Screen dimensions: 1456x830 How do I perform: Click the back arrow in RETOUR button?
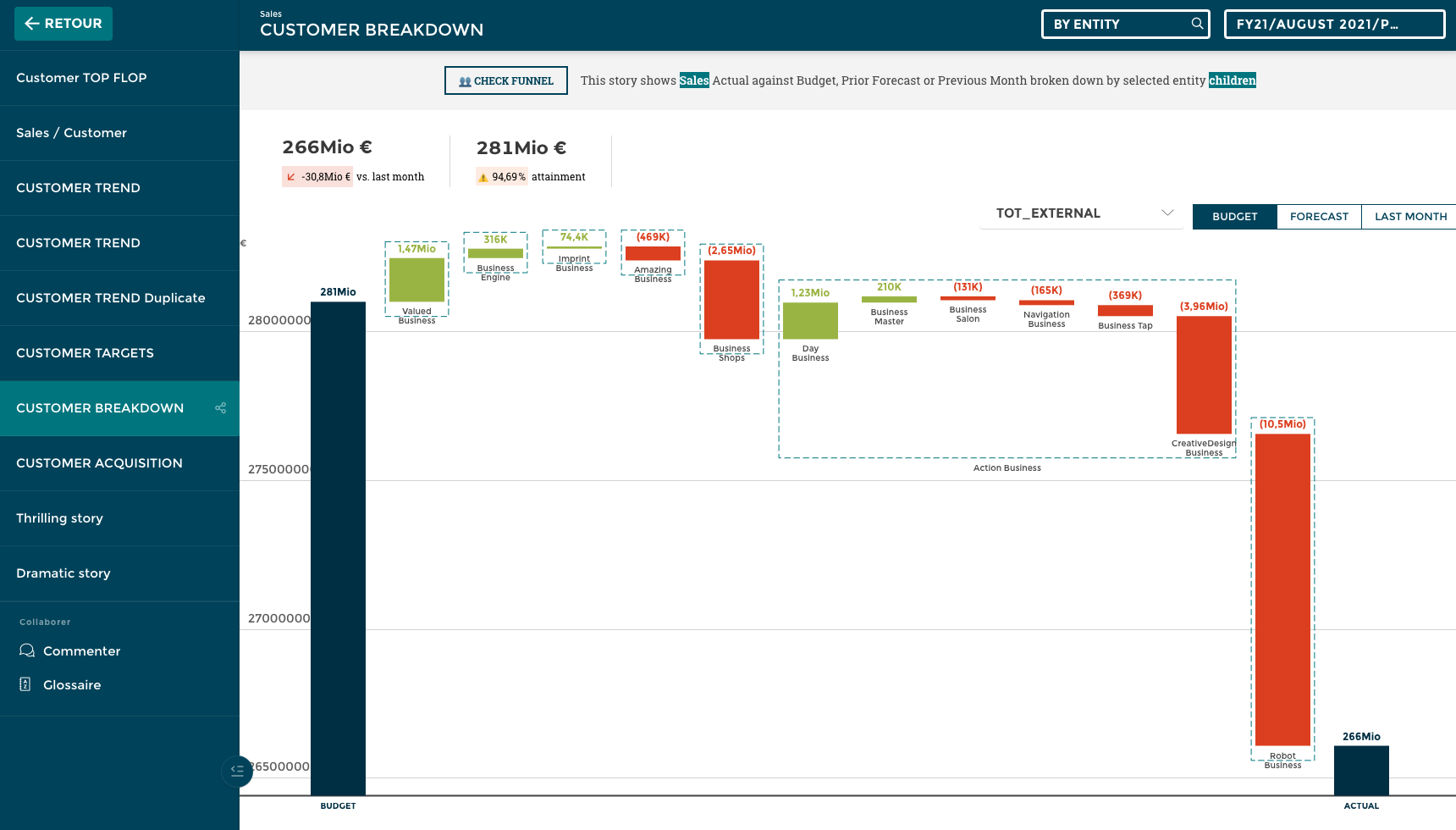click(34, 24)
